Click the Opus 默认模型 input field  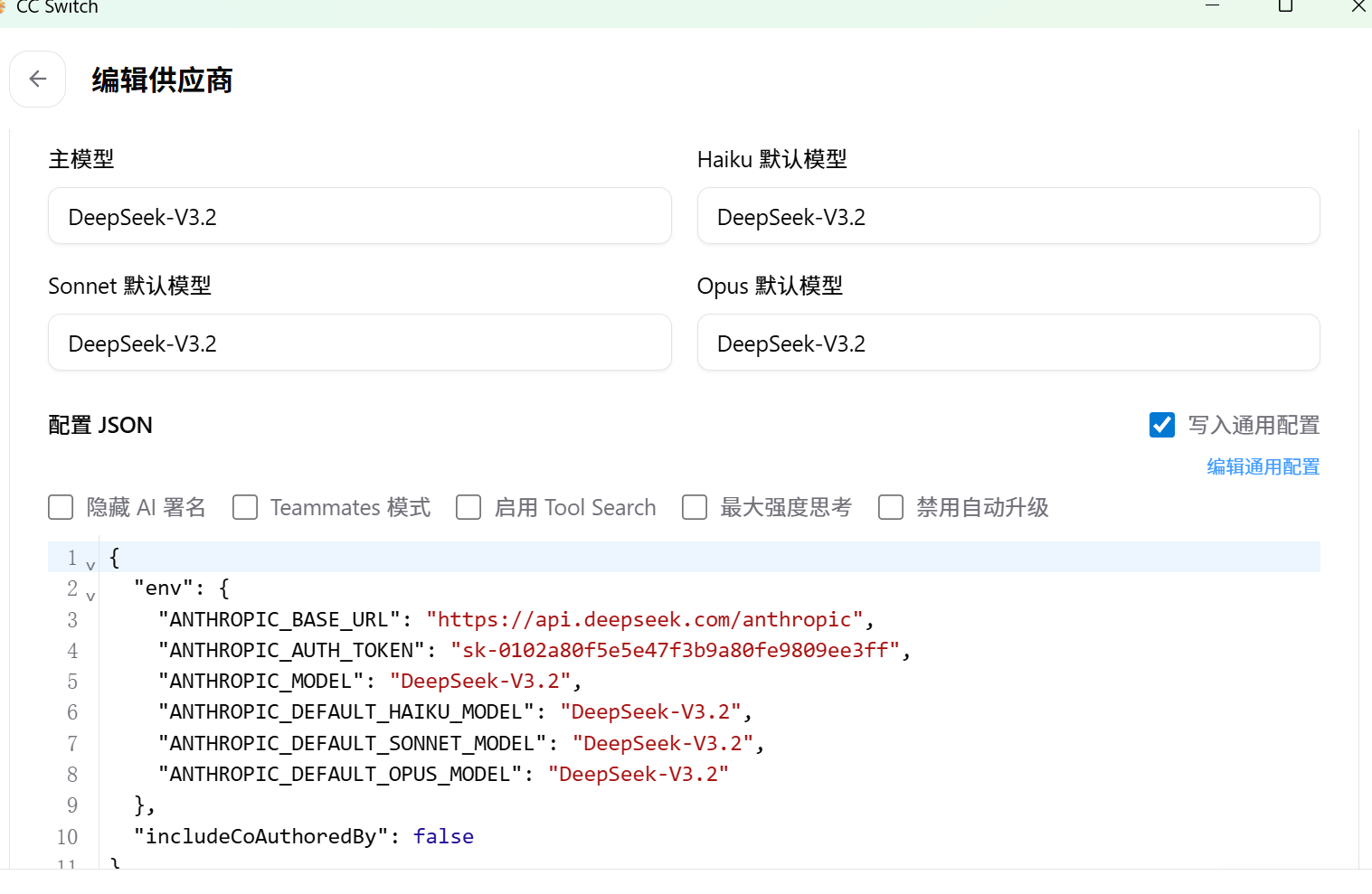tap(1008, 343)
